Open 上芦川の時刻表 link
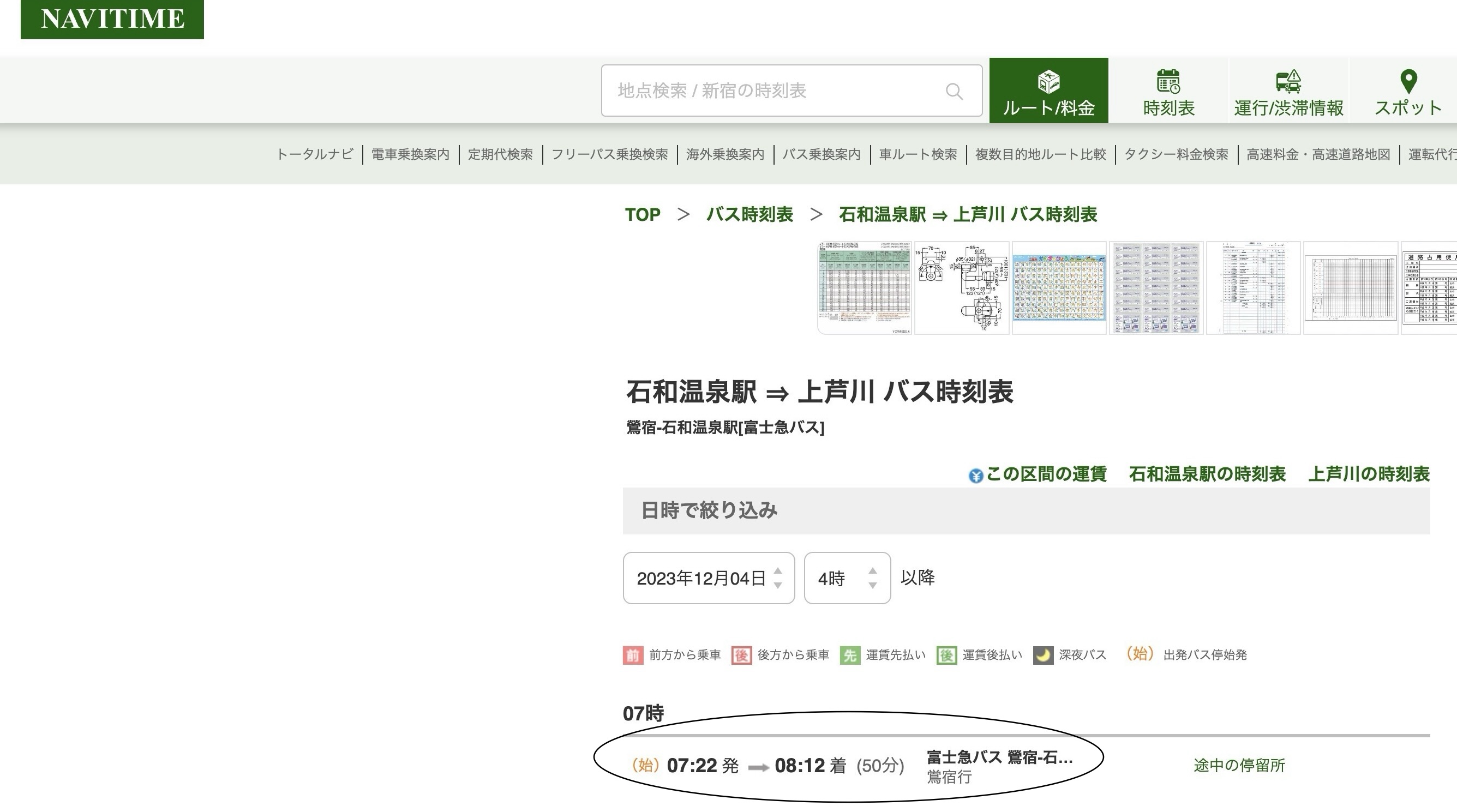 click(1369, 474)
